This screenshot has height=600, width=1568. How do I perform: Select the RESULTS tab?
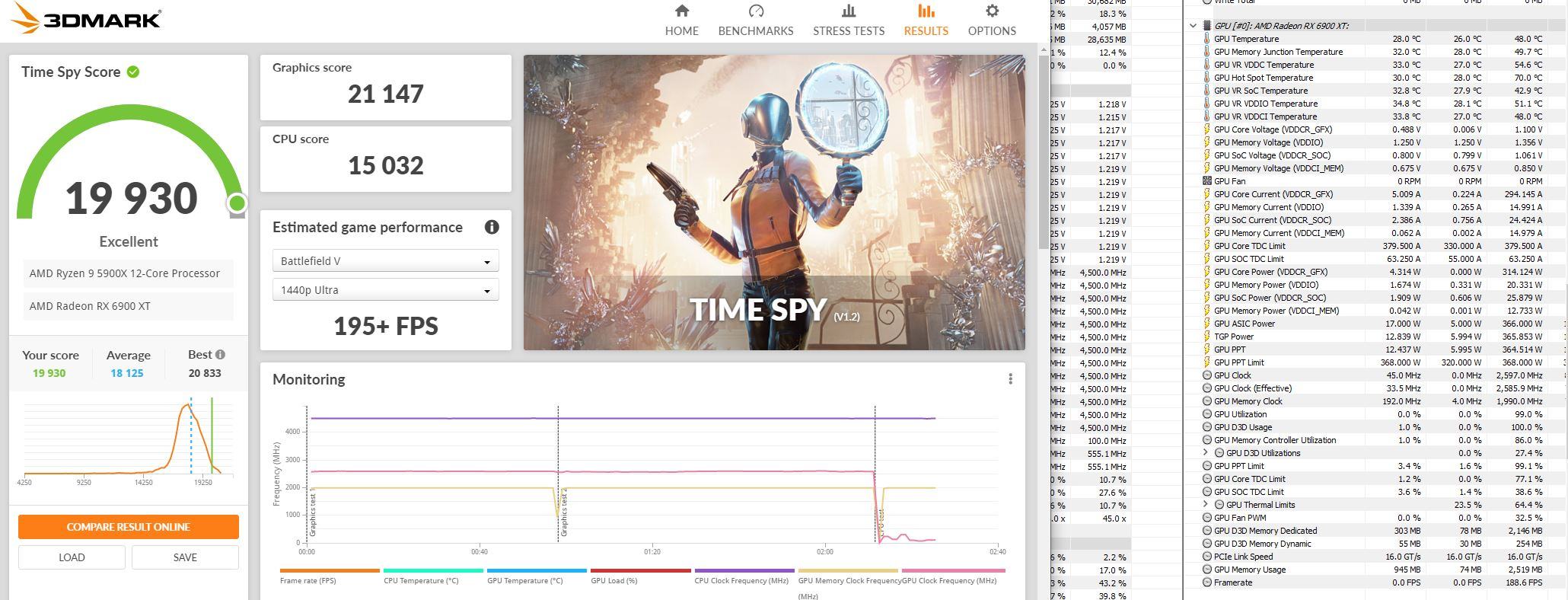(x=926, y=21)
